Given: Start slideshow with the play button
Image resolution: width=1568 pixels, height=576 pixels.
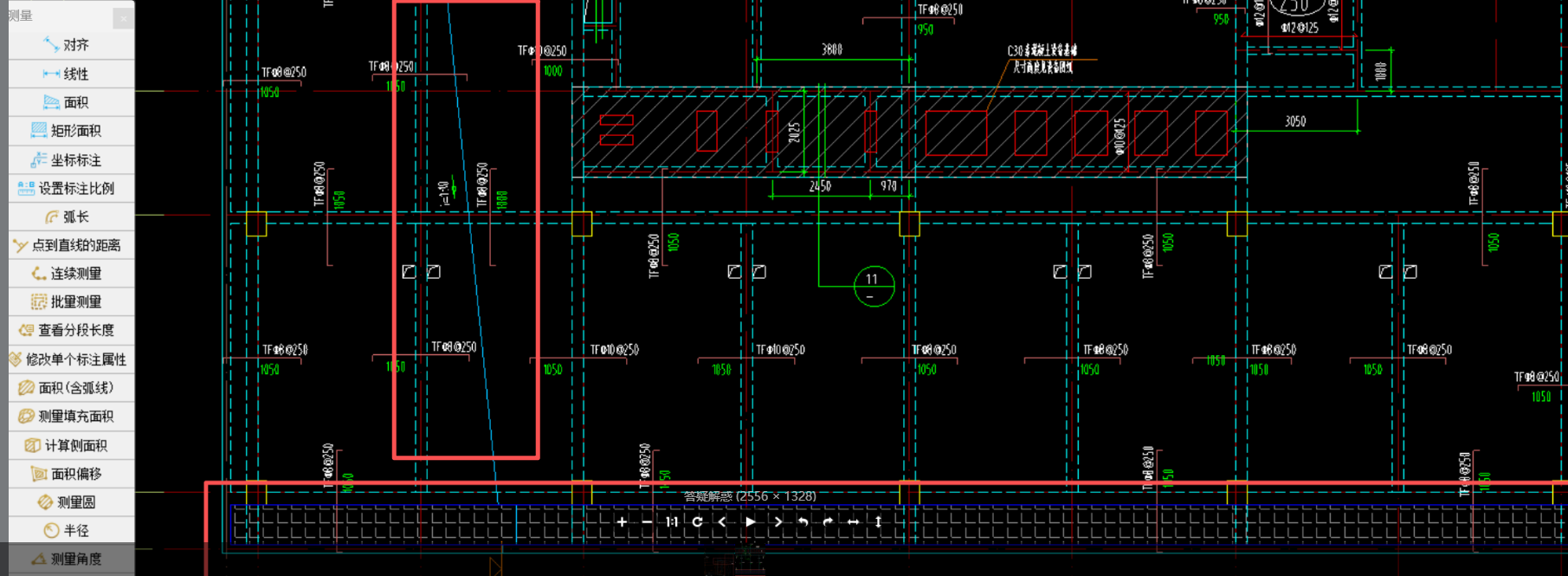Looking at the screenshot, I should tap(751, 521).
